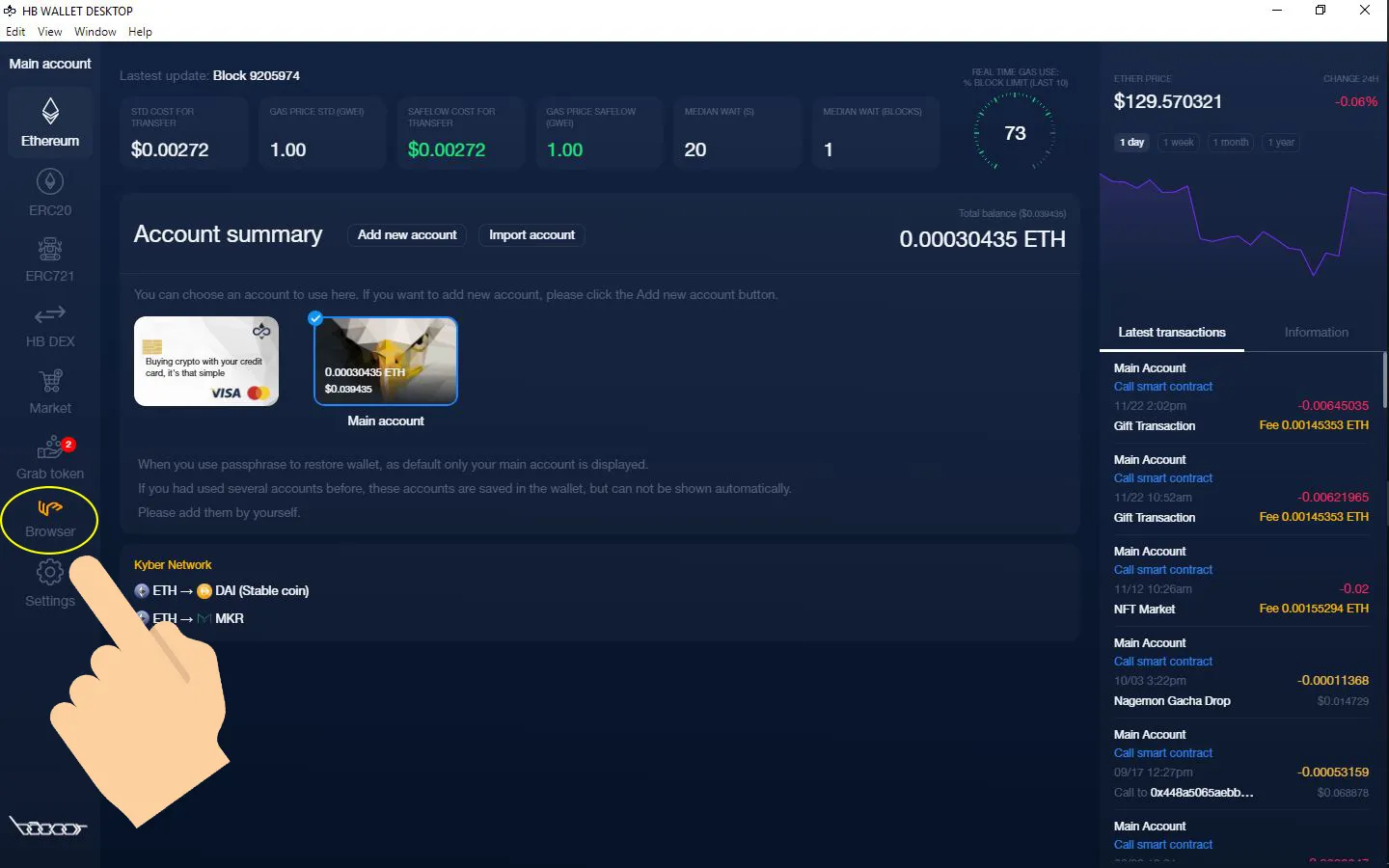Click the blue checkmark on Main account card
The height and width of the screenshot is (868, 1389).
[314, 317]
